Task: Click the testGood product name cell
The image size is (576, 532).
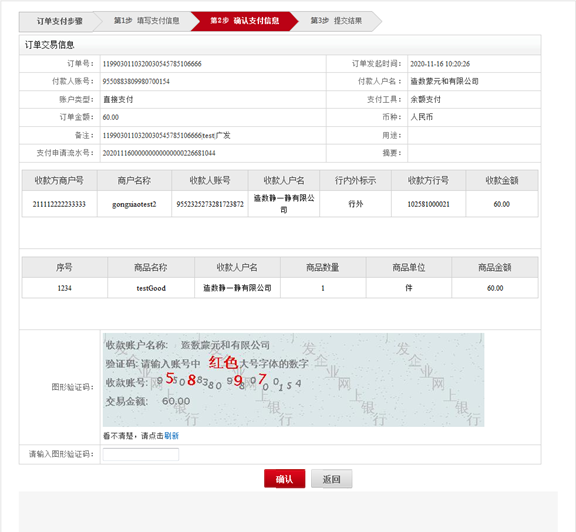Action: point(151,288)
